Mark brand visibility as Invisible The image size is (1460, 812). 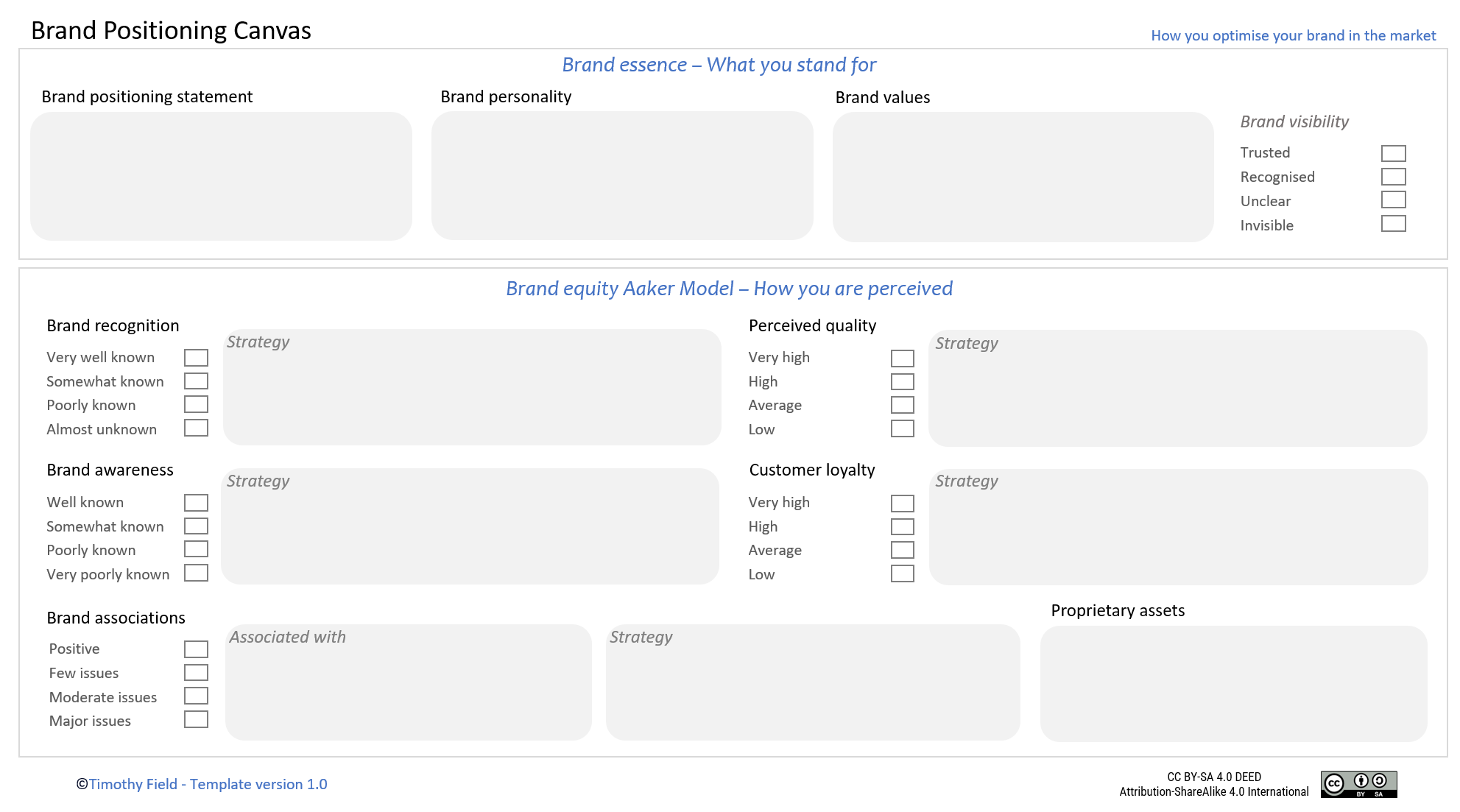click(x=1394, y=224)
